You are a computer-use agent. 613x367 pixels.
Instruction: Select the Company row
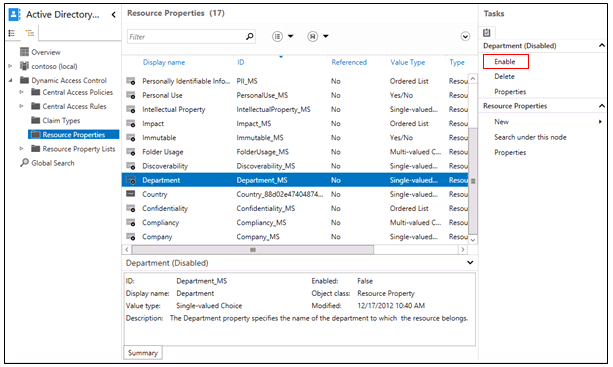pyautogui.click(x=295, y=237)
